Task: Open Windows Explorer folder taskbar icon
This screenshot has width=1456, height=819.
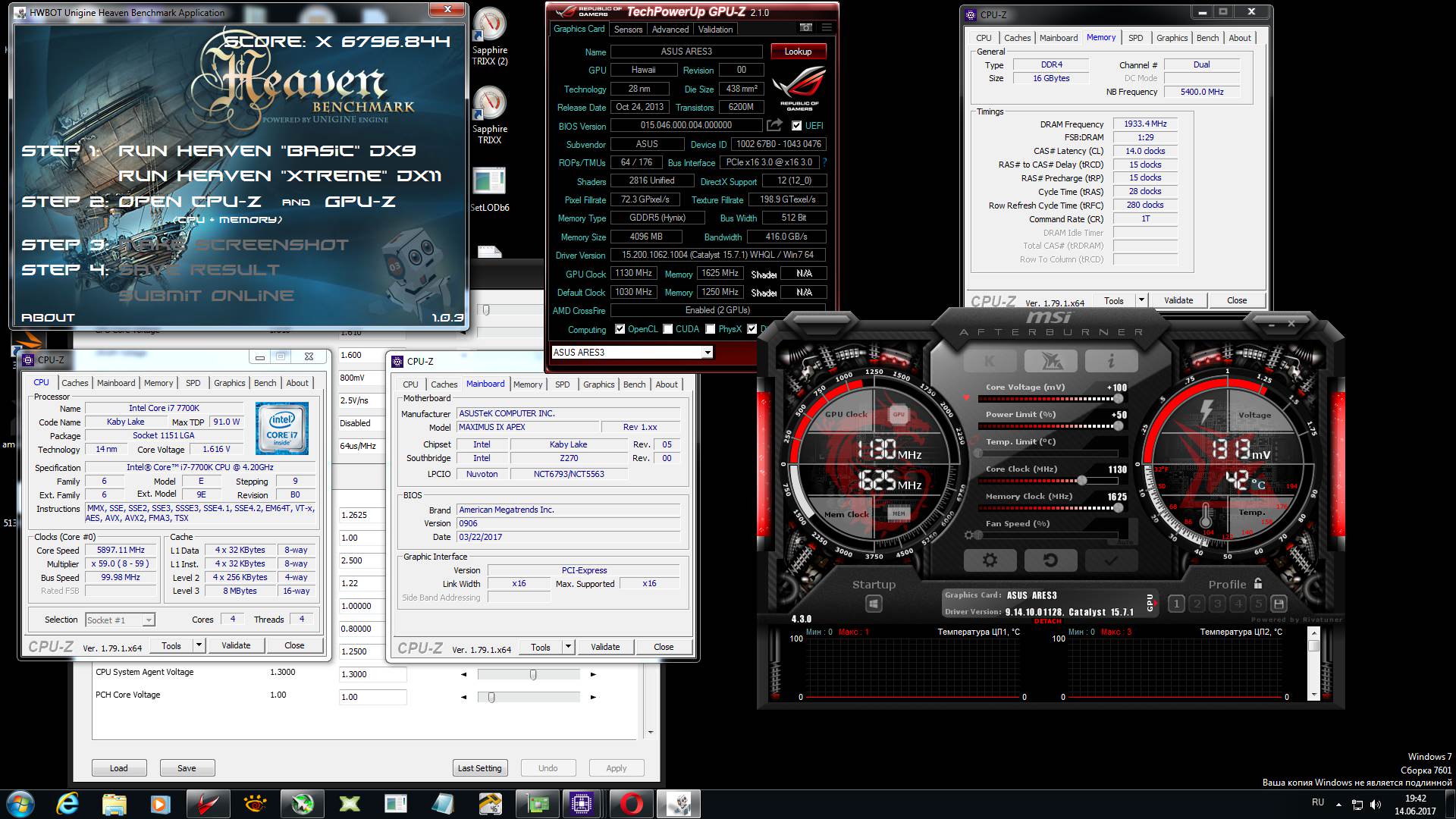Action: pos(114,804)
